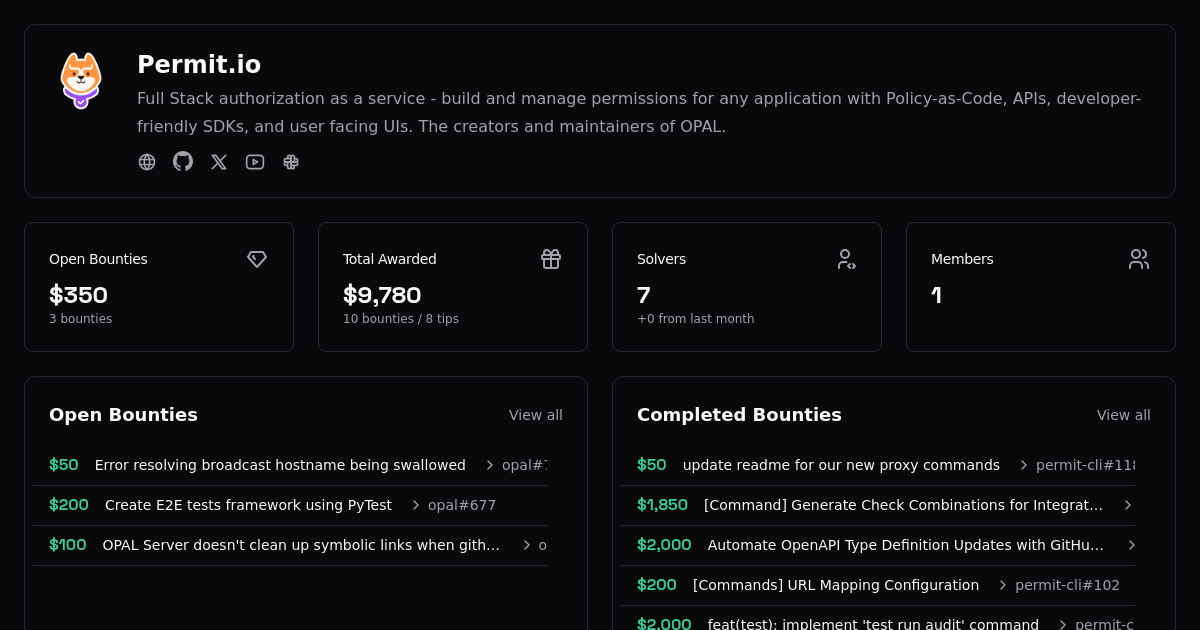Click the gift icon on Total Awarded card
This screenshot has height=630, width=1200.
coord(551,258)
